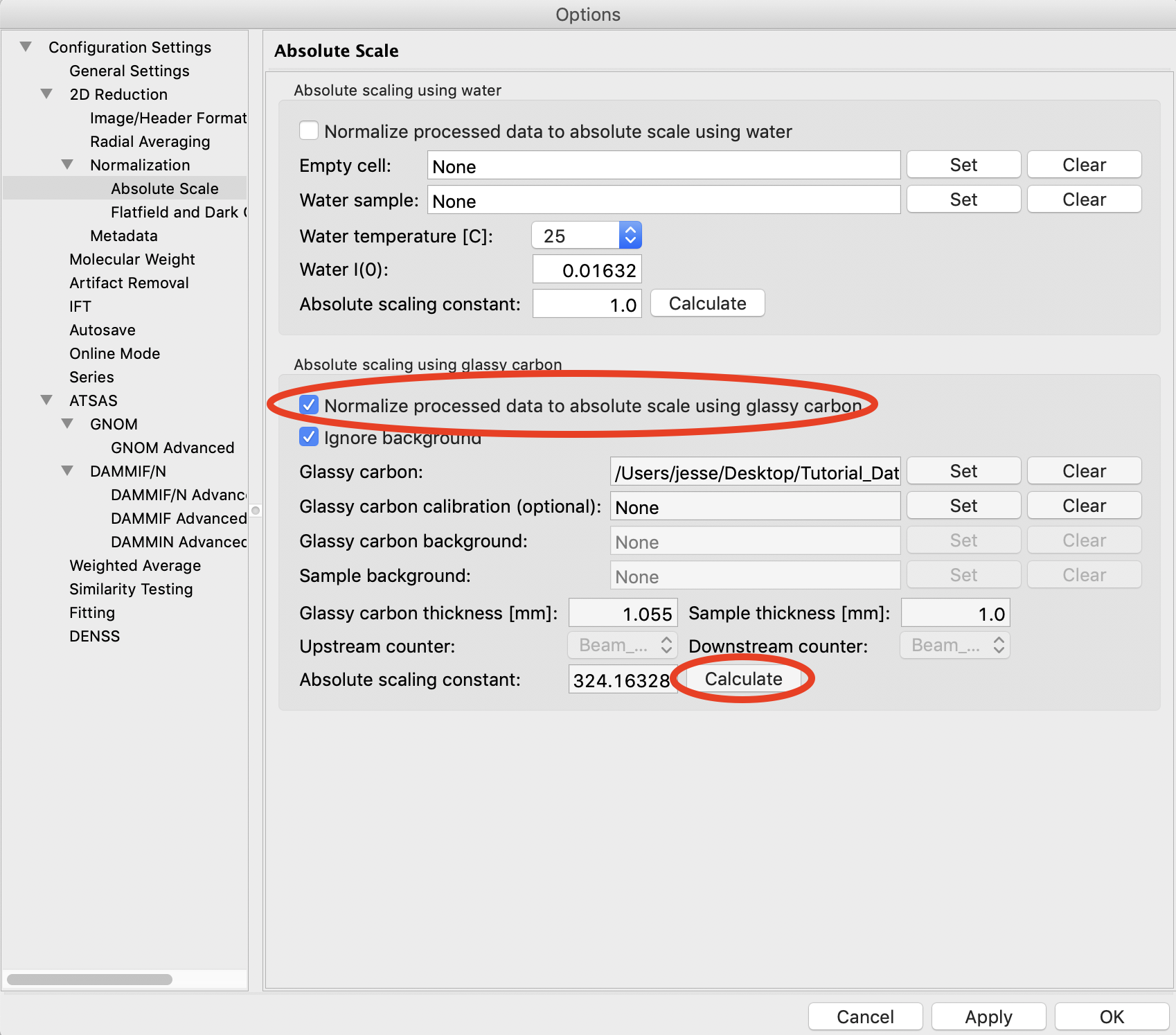Open DENSS settings

click(x=95, y=636)
